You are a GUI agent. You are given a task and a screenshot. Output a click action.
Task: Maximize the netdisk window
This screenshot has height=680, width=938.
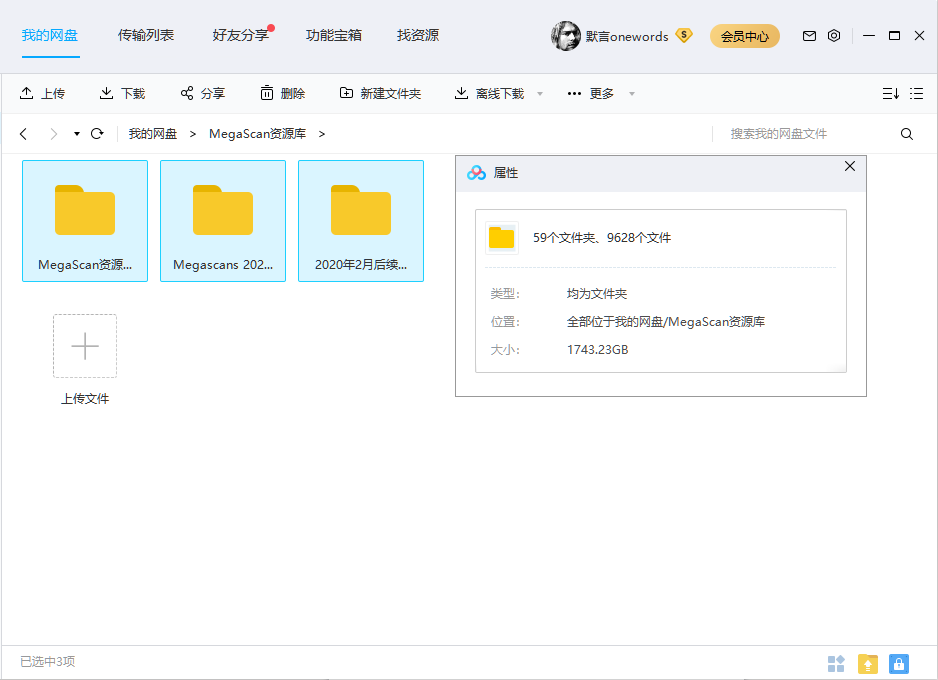pyautogui.click(x=894, y=36)
